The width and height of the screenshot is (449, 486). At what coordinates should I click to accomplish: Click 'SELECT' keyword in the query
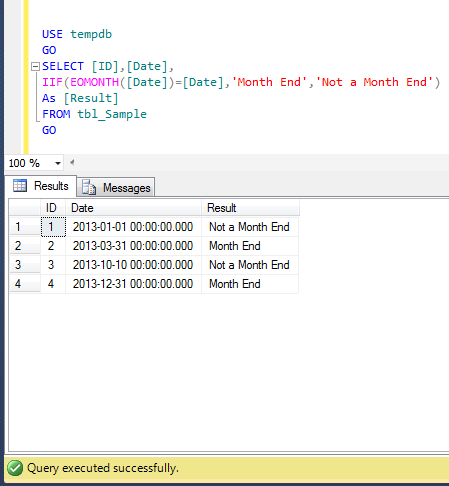[x=63, y=66]
